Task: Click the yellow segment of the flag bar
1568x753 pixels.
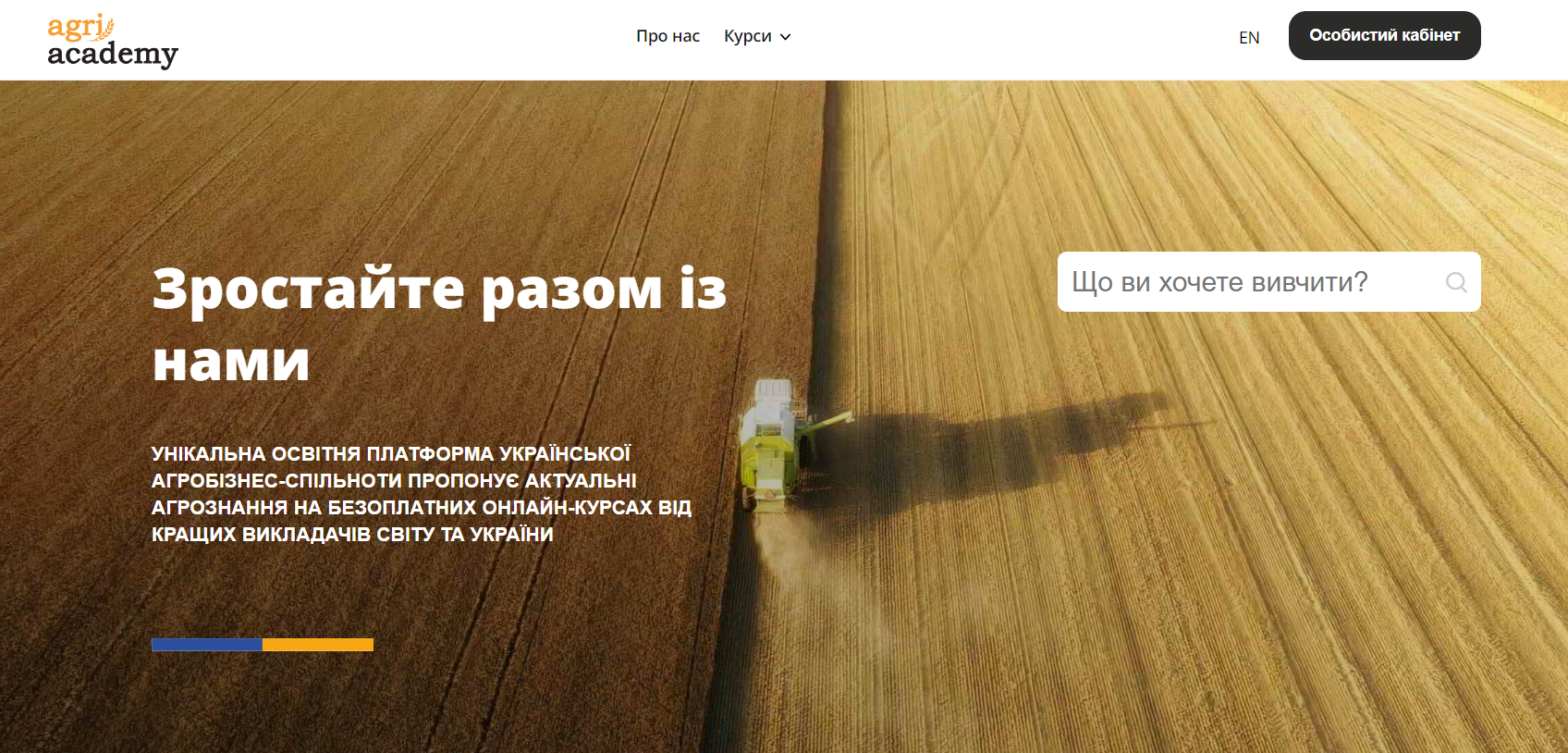Action: pos(318,645)
